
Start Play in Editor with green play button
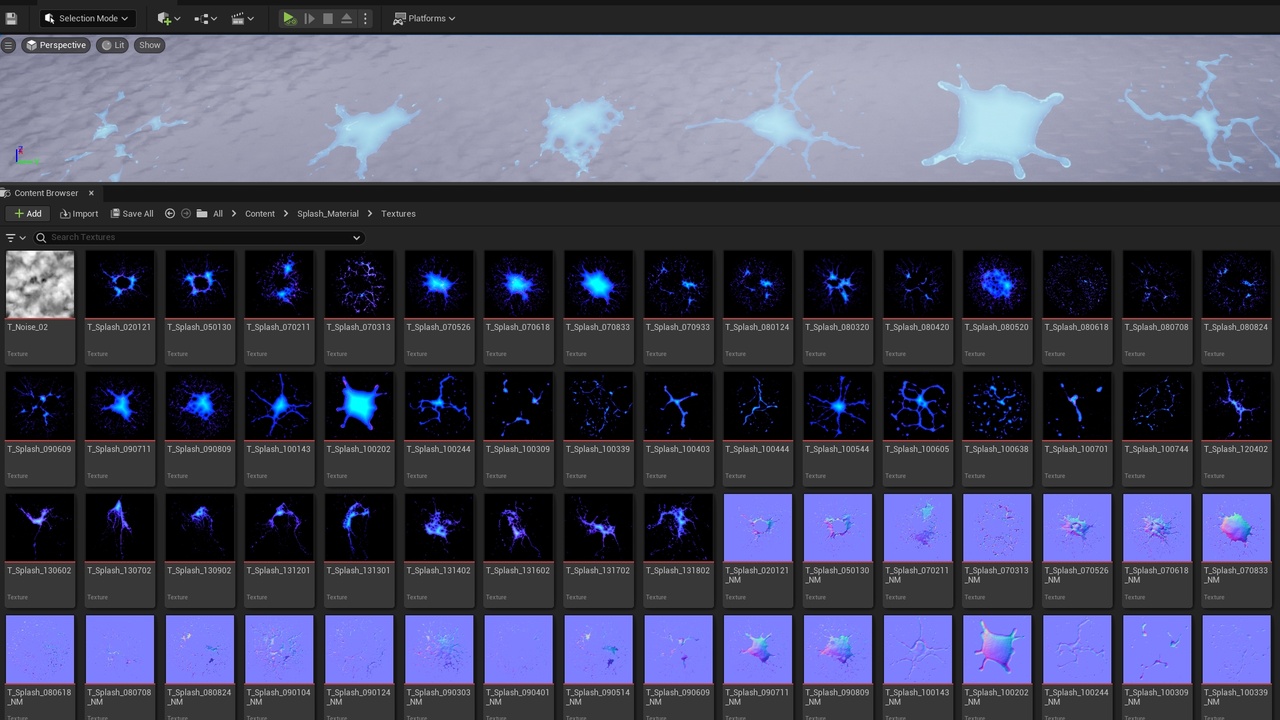[289, 18]
